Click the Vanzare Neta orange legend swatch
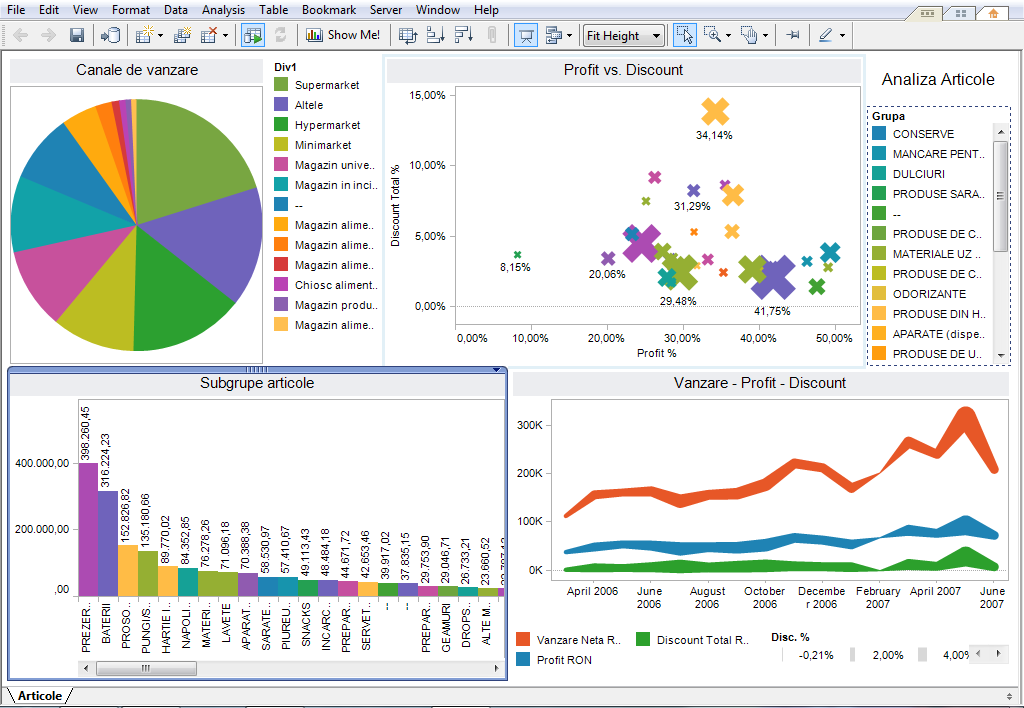1024x708 pixels. [x=522, y=639]
